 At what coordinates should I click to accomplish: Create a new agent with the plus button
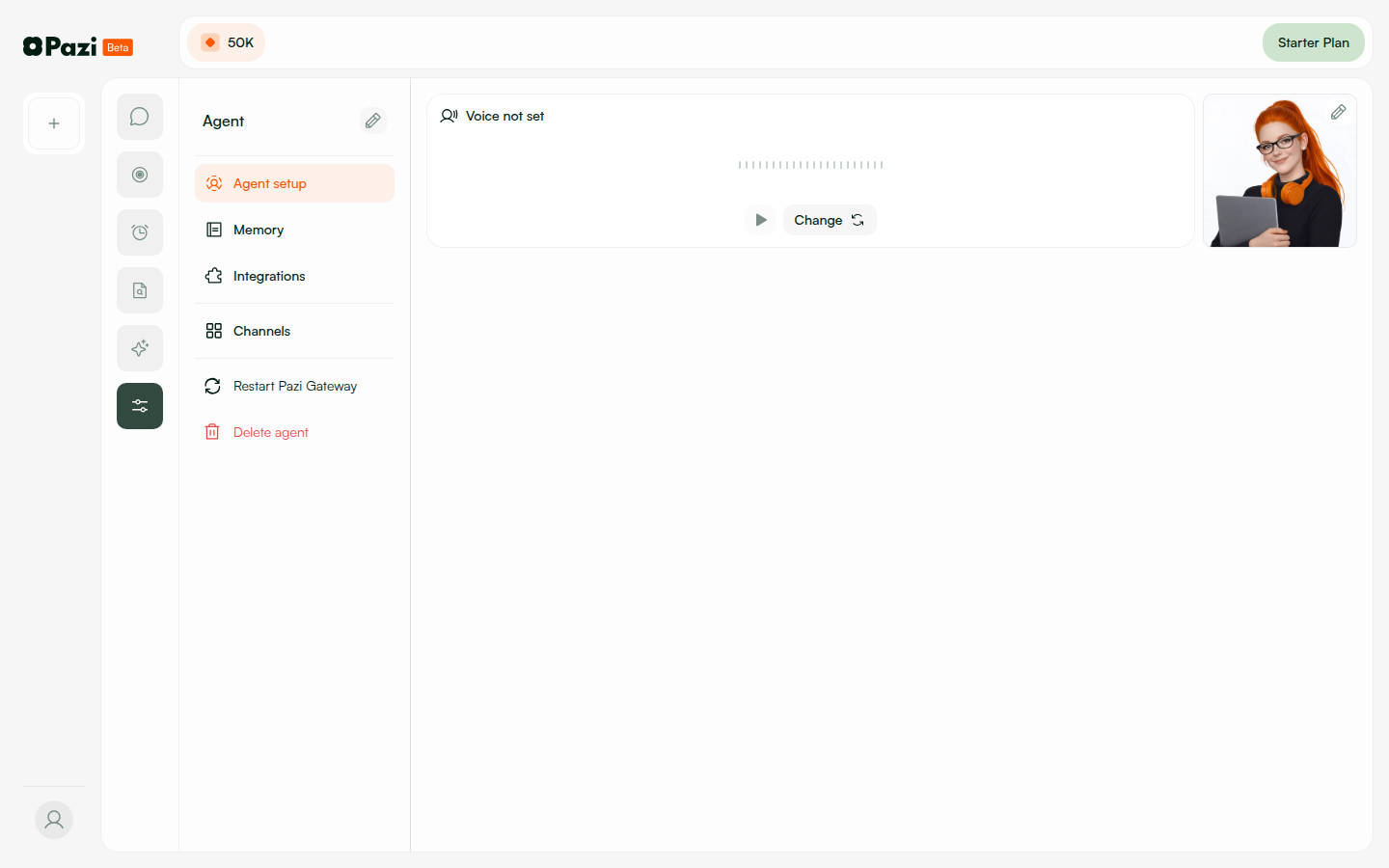(53, 122)
